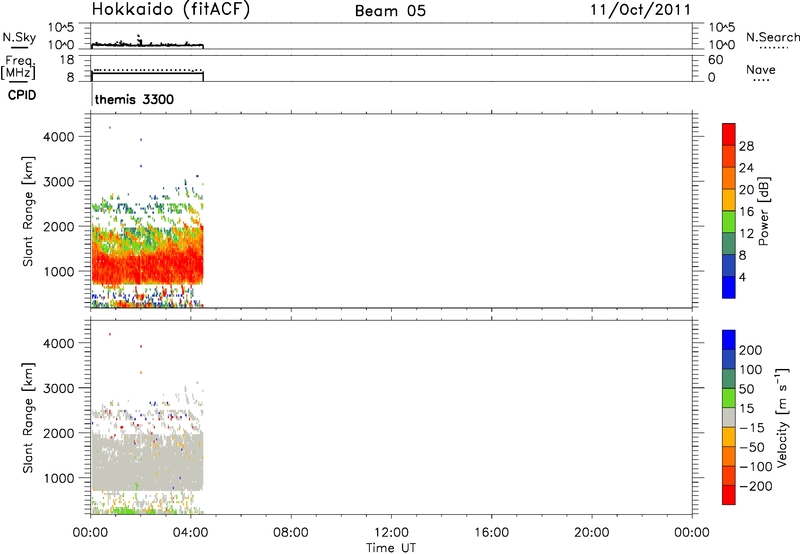Click the noise sky trace line

coord(147,45)
